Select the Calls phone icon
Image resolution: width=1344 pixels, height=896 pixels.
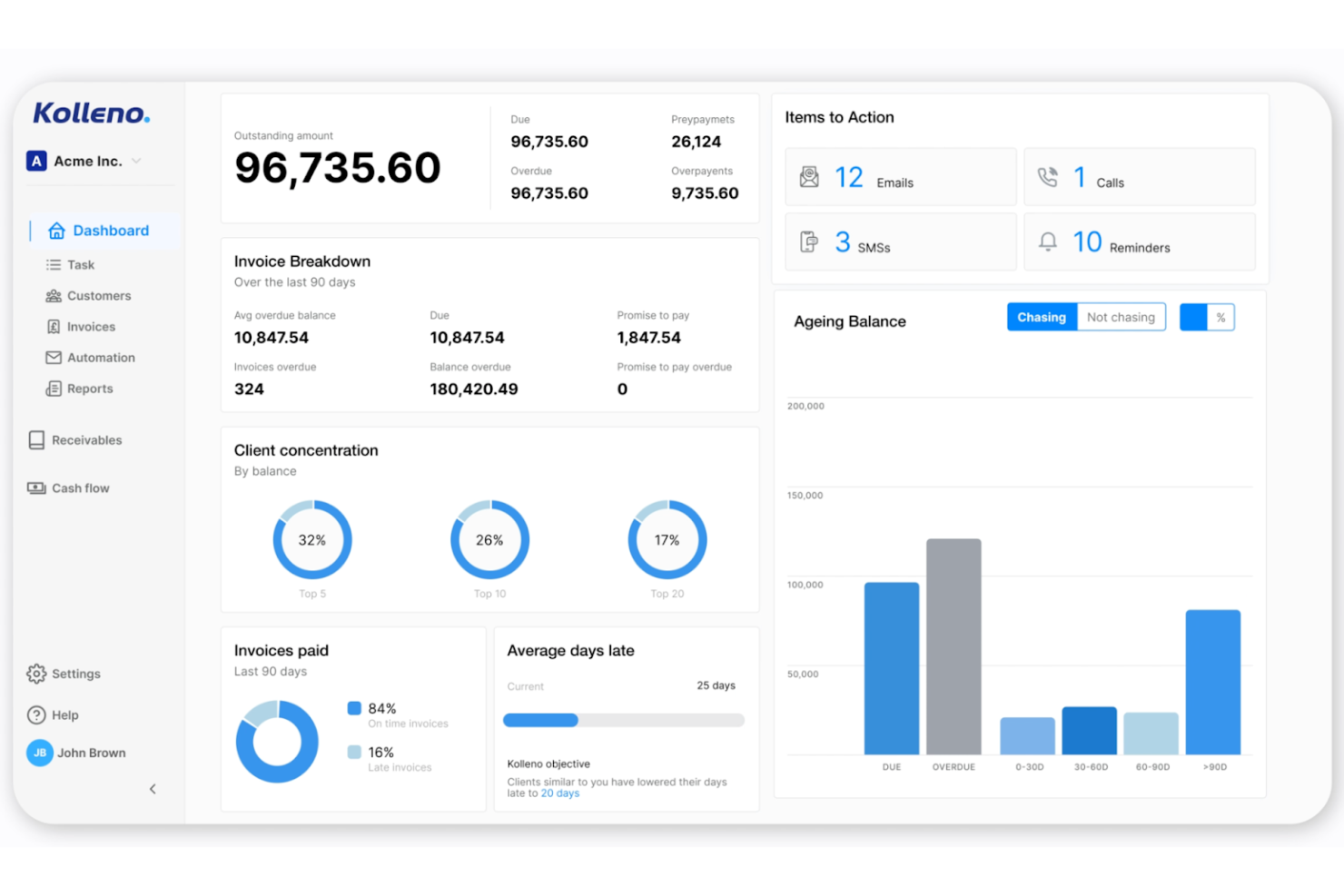pyautogui.click(x=1050, y=176)
